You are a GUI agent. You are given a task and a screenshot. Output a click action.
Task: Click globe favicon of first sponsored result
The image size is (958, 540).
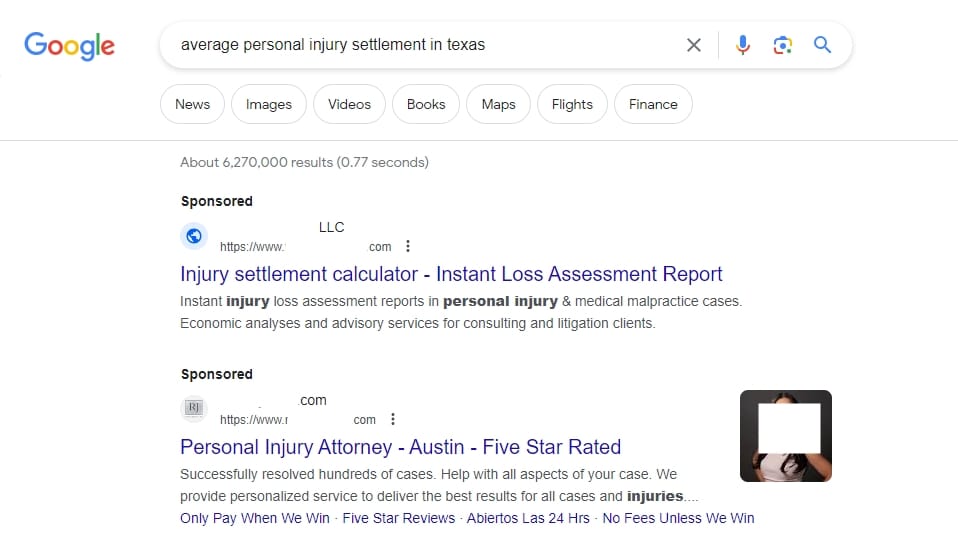click(x=194, y=236)
